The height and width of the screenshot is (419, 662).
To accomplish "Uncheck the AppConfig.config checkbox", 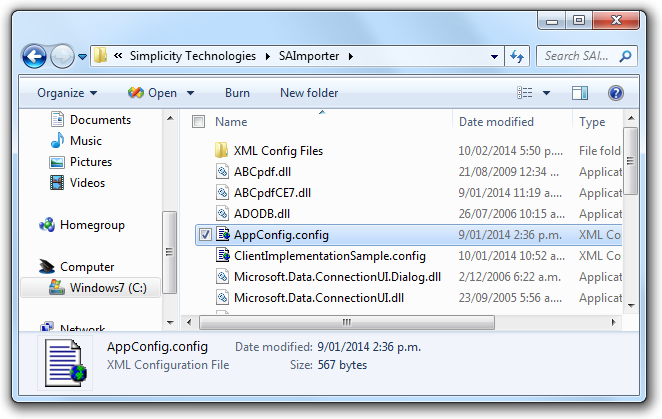I will [205, 235].
